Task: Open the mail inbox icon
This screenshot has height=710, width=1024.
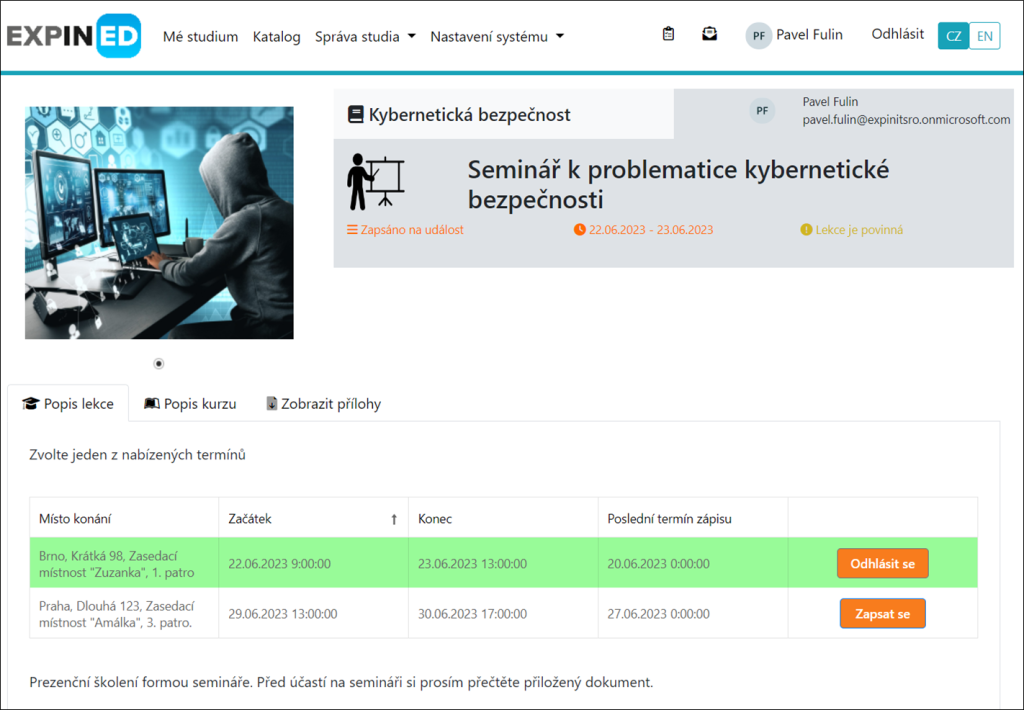Action: [x=709, y=34]
